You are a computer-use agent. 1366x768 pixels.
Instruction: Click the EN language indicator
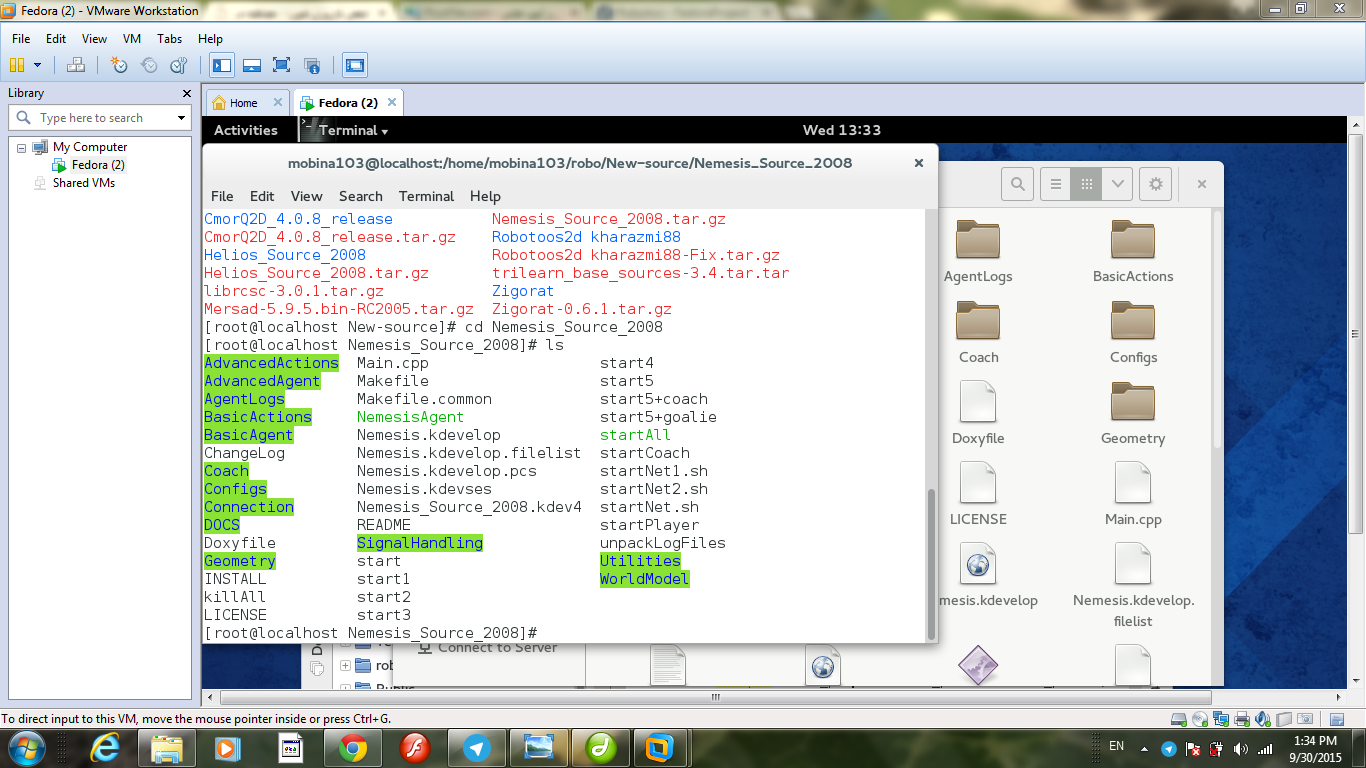pos(1117,746)
